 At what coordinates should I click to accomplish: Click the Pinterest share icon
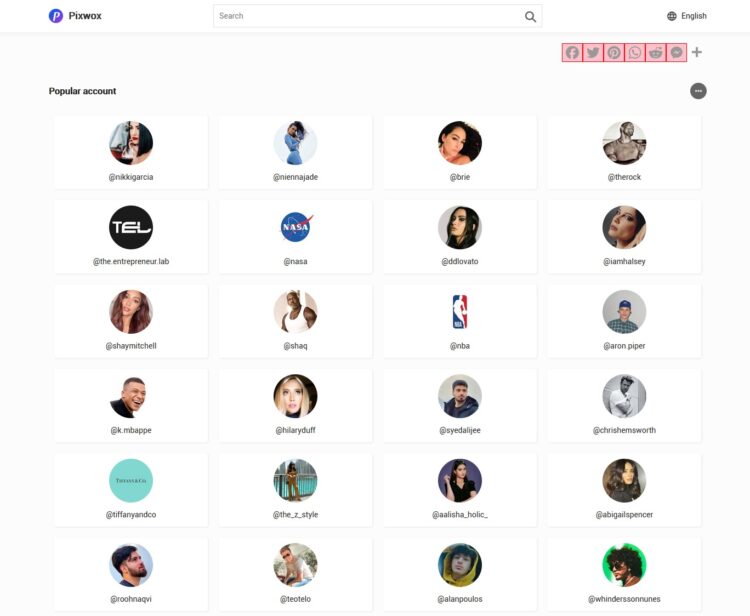[614, 53]
